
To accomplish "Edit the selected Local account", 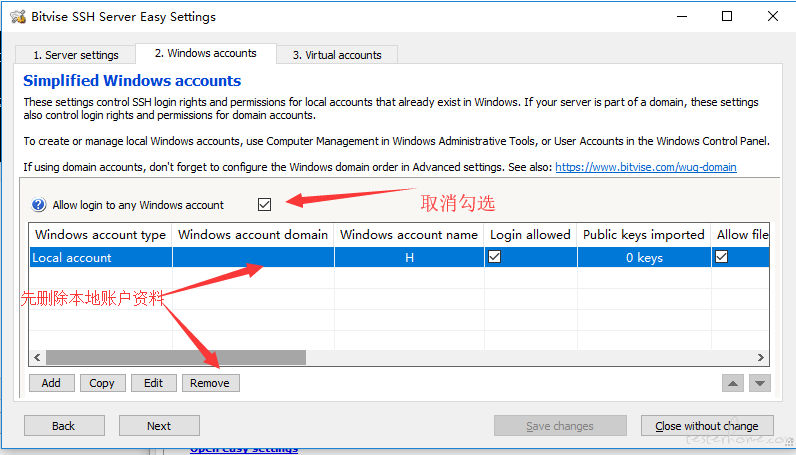I will pyautogui.click(x=153, y=383).
